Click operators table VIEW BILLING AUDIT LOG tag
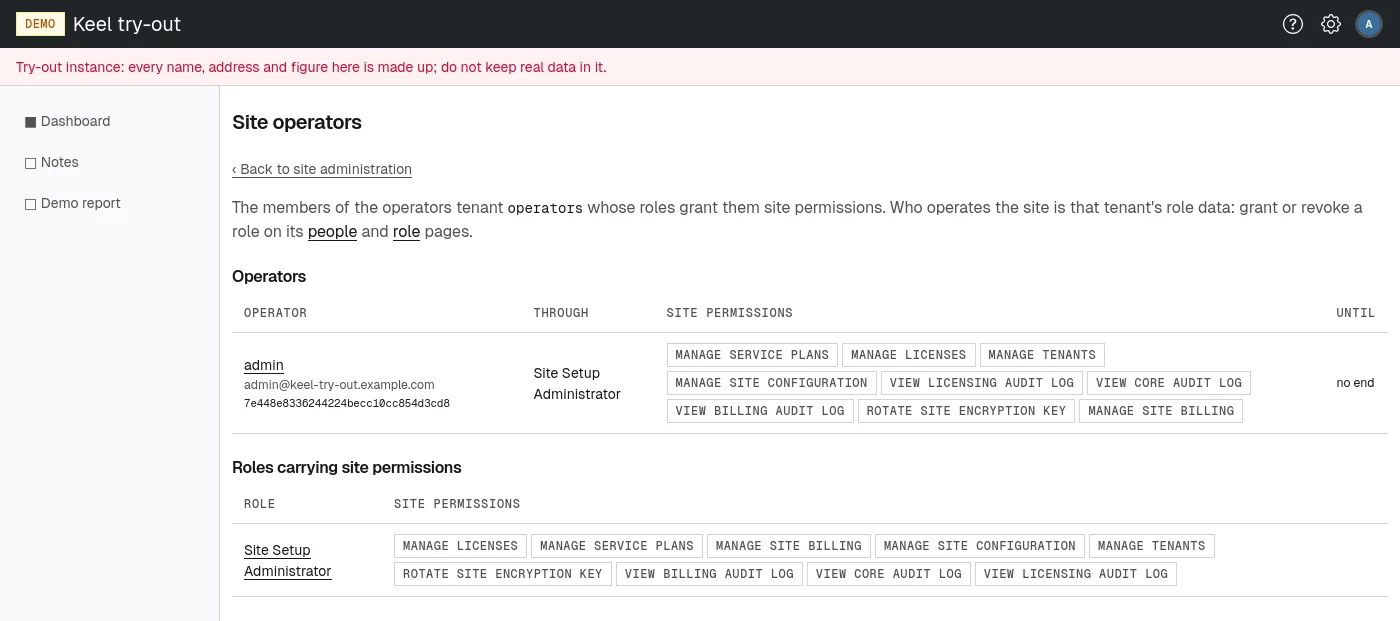This screenshot has width=1400, height=621. click(760, 411)
